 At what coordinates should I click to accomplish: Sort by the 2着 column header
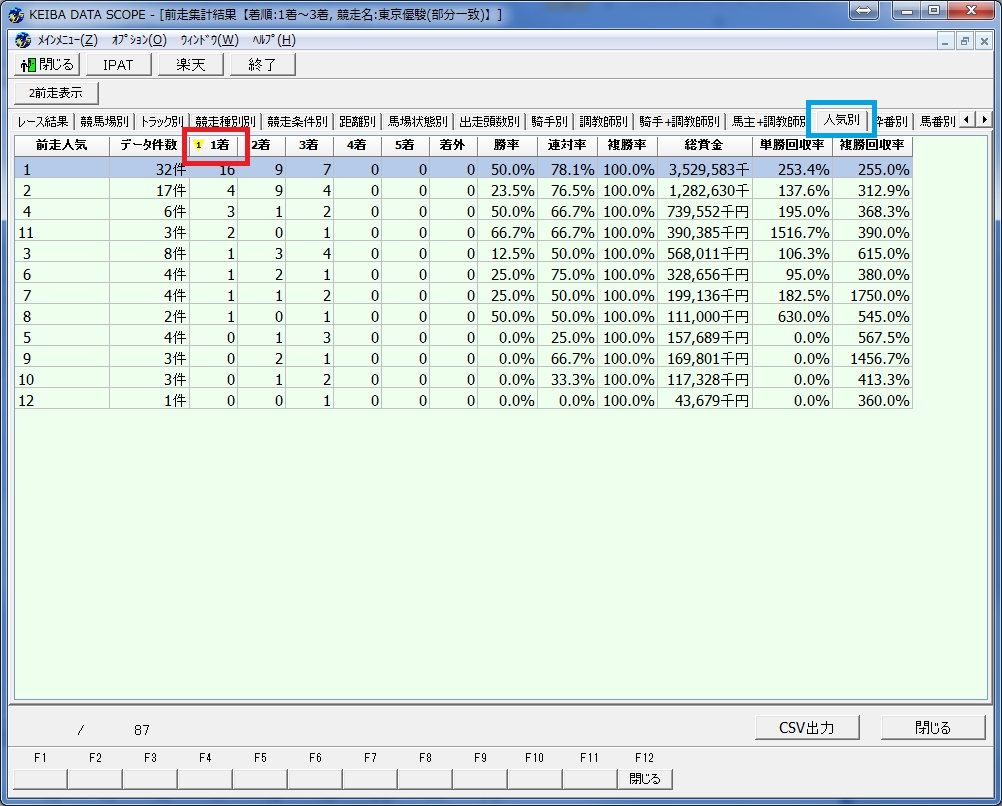[261, 145]
